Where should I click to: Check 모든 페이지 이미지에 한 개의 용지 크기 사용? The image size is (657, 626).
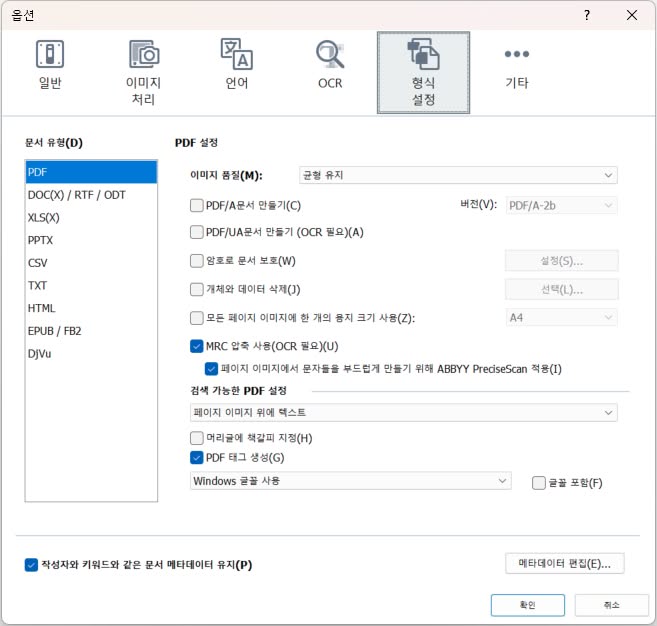197,318
